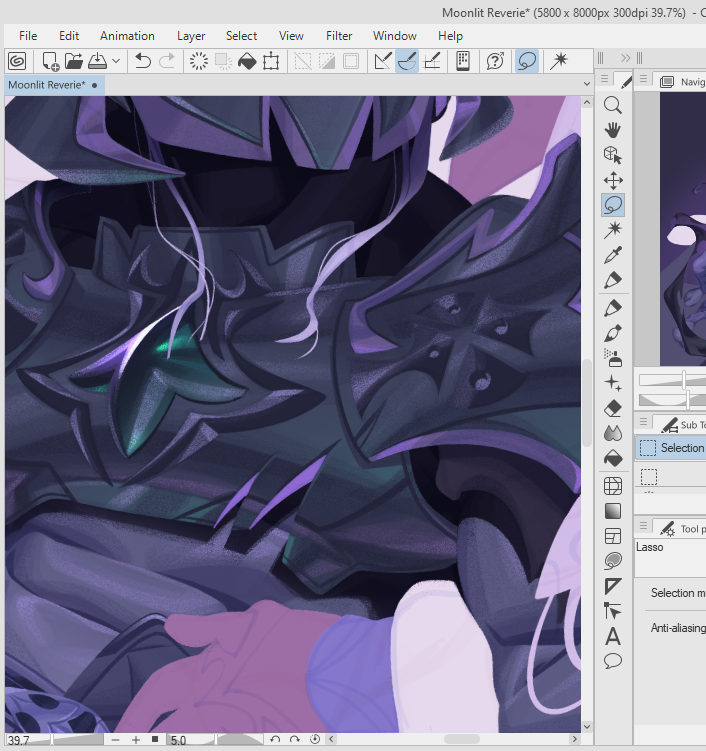706x751 pixels.
Task: Select the Selection sub tool group
Action: (672, 448)
